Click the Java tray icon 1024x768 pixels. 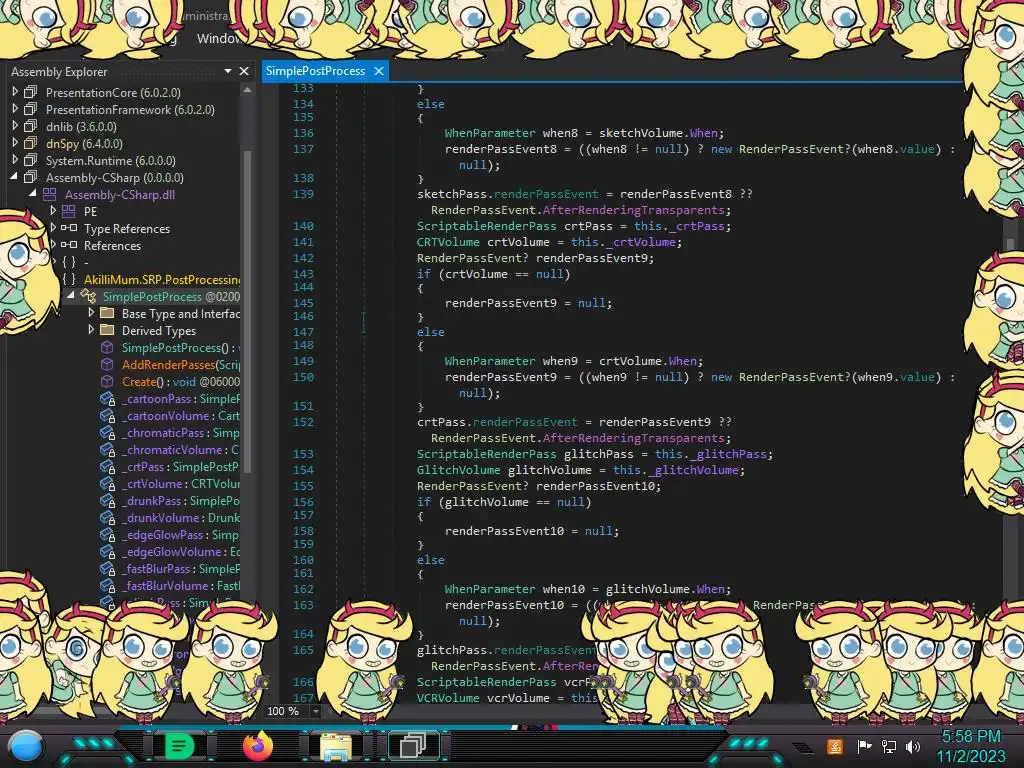tap(835, 746)
